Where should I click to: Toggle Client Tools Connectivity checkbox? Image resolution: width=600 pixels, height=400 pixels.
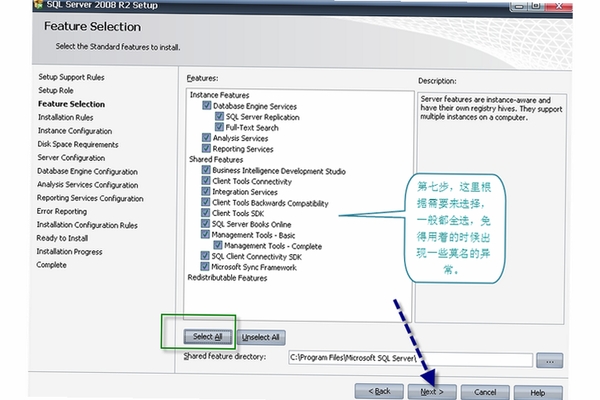(206, 180)
